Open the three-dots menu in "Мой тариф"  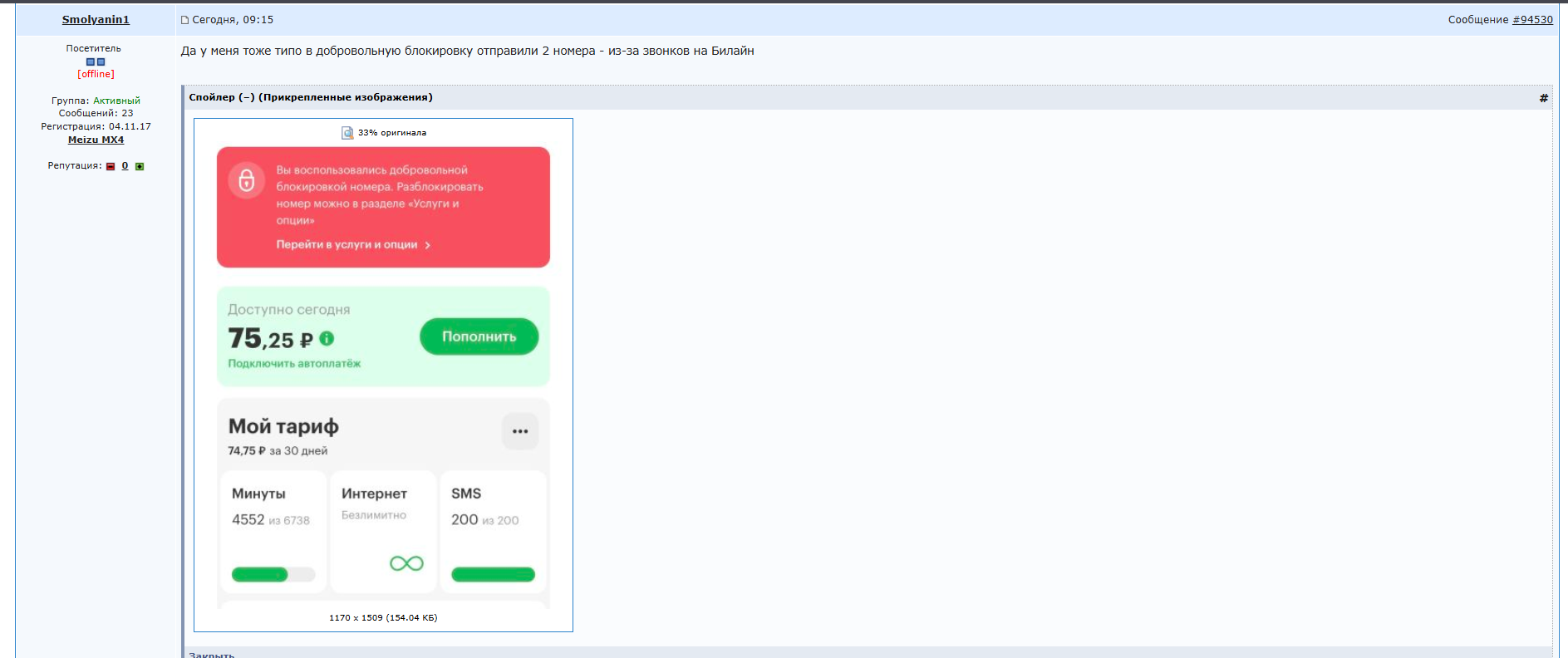tap(520, 431)
